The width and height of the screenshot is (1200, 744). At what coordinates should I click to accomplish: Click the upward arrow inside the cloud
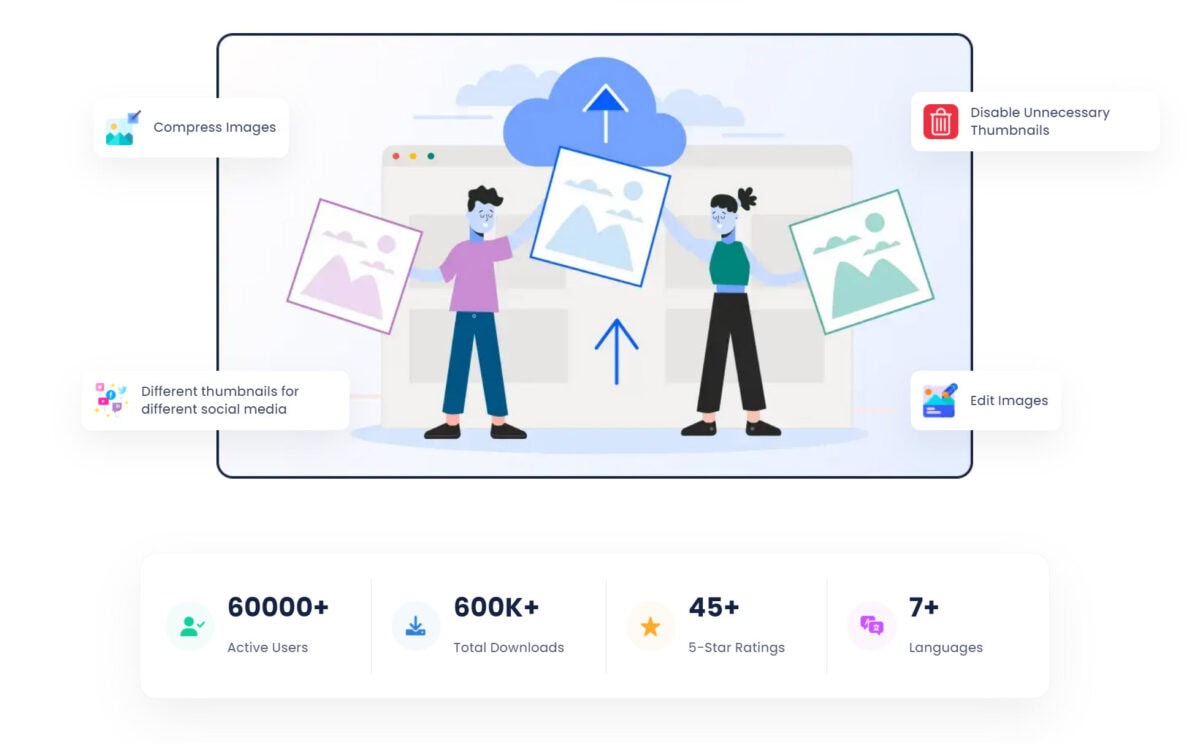(604, 105)
